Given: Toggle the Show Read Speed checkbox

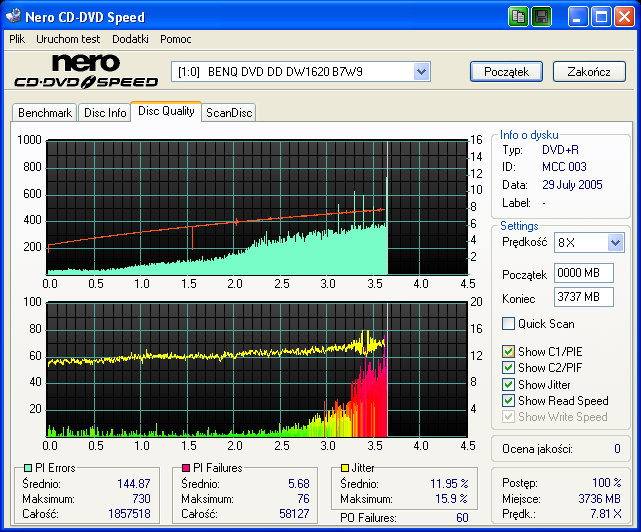Looking at the screenshot, I should [508, 401].
